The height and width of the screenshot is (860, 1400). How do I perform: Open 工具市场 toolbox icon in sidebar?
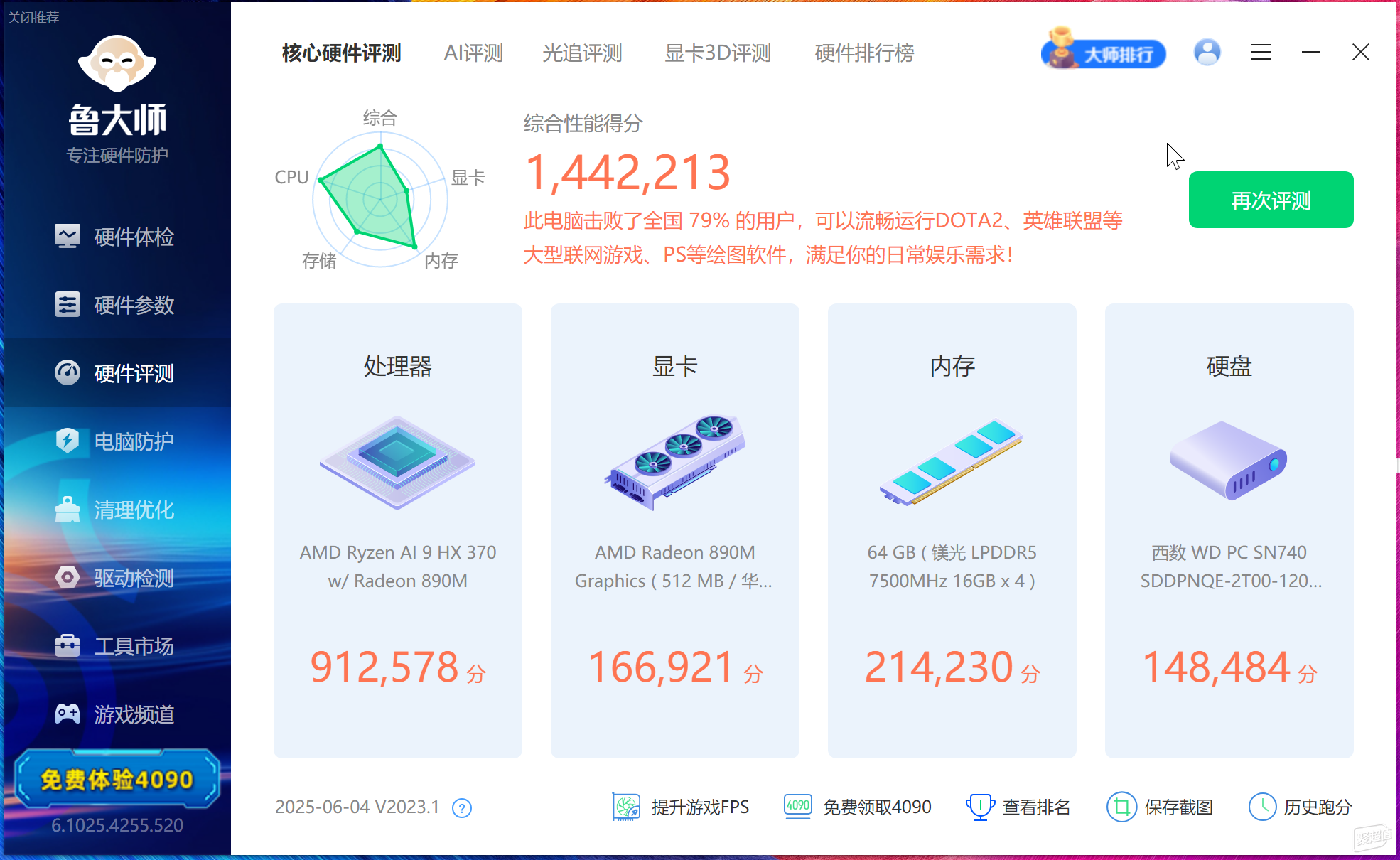point(68,645)
